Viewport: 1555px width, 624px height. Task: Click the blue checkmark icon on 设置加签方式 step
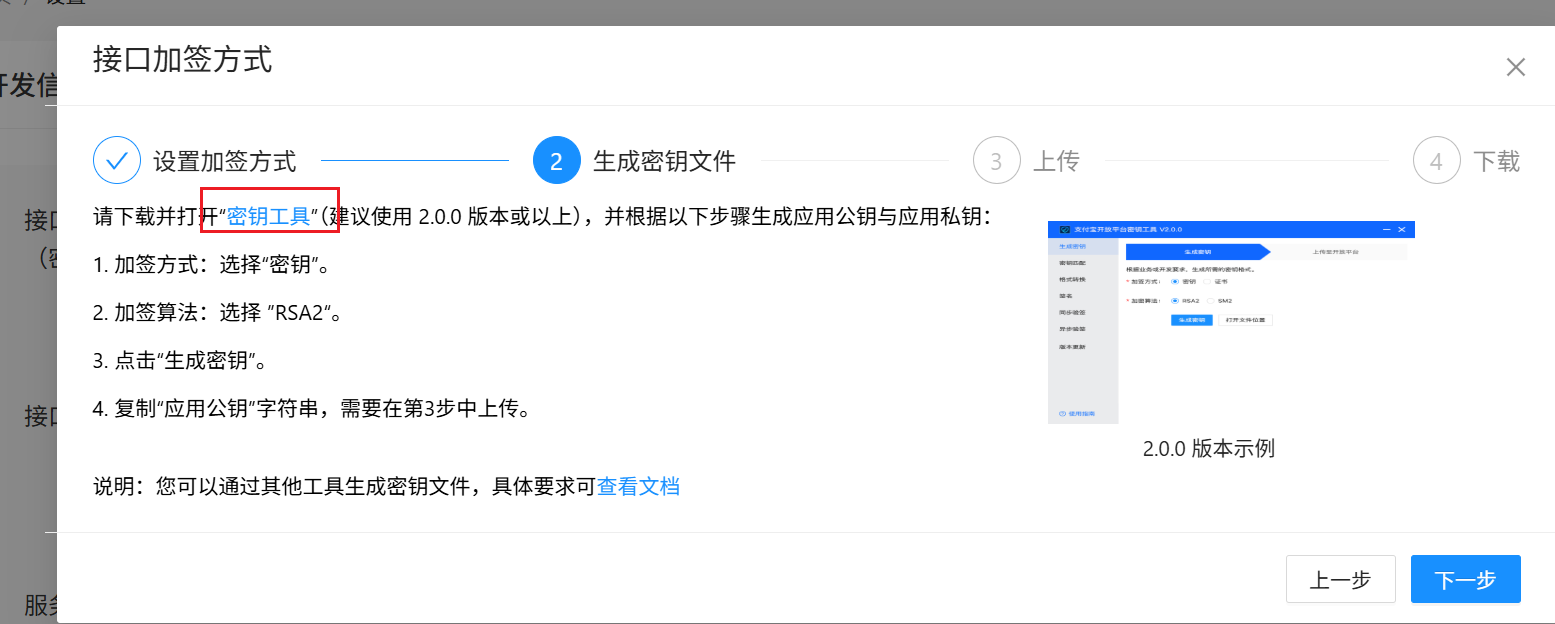tap(117, 159)
